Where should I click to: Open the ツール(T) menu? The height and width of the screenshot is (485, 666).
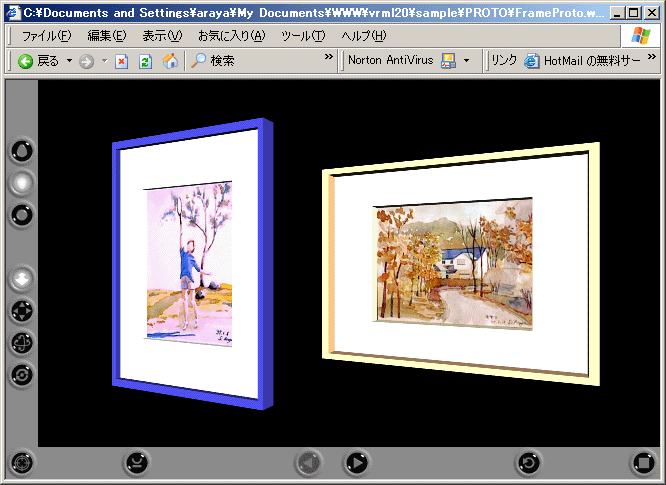click(303, 36)
